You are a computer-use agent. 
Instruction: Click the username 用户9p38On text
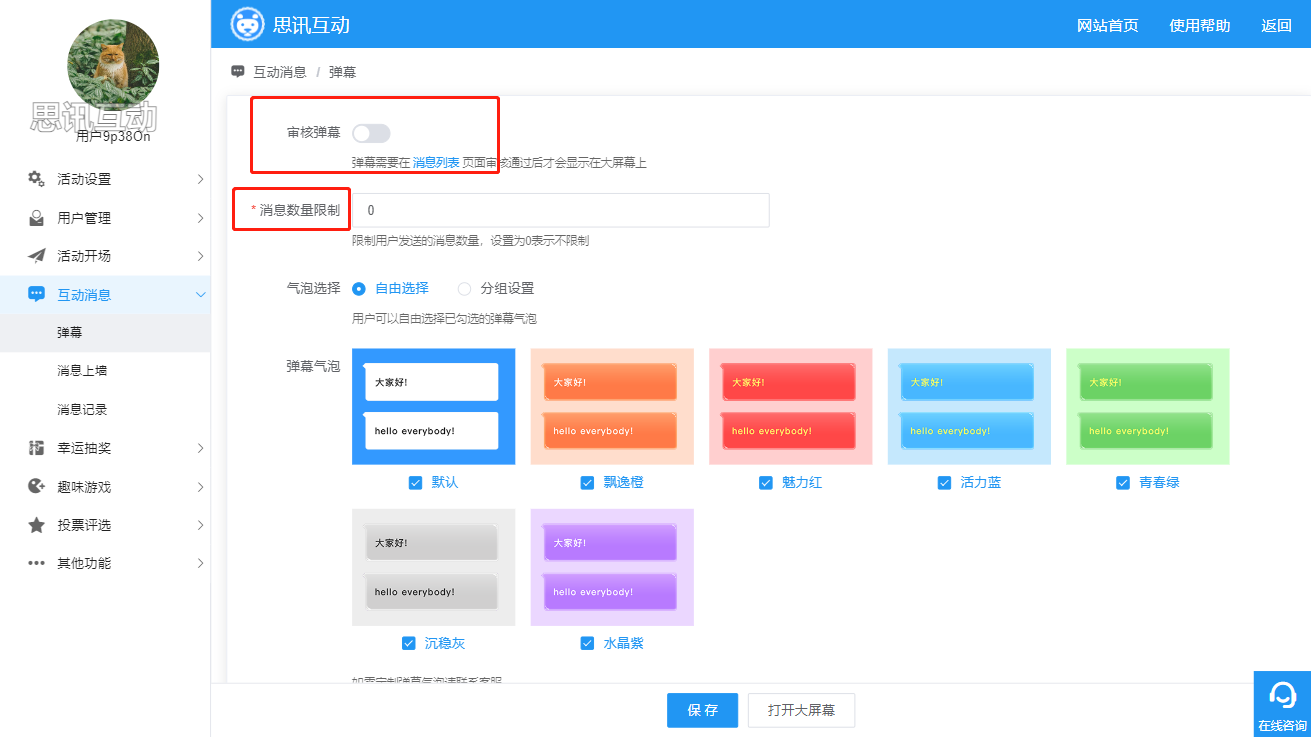click(113, 137)
